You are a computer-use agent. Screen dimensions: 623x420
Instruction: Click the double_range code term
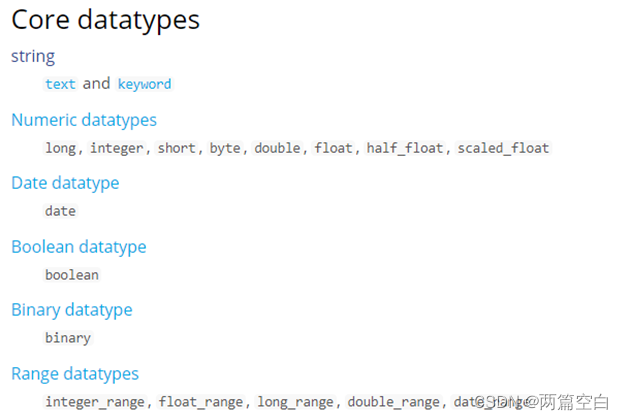394,402
